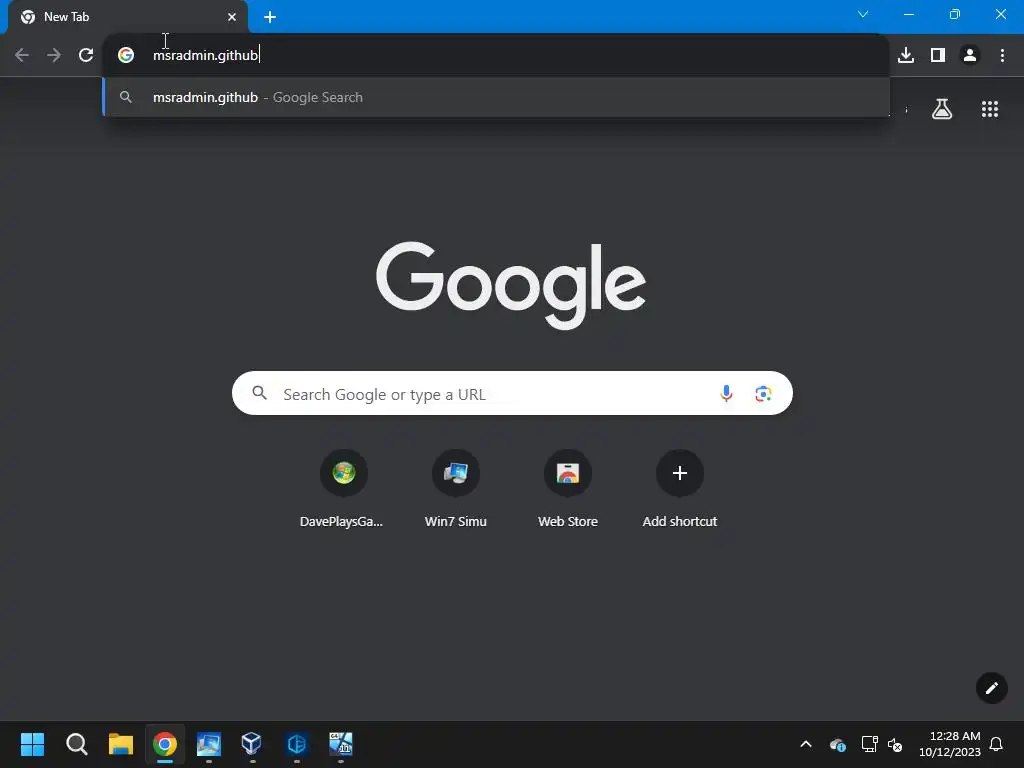
Task: Open the DavePlaysGa... shortcut
Action: pos(344,489)
